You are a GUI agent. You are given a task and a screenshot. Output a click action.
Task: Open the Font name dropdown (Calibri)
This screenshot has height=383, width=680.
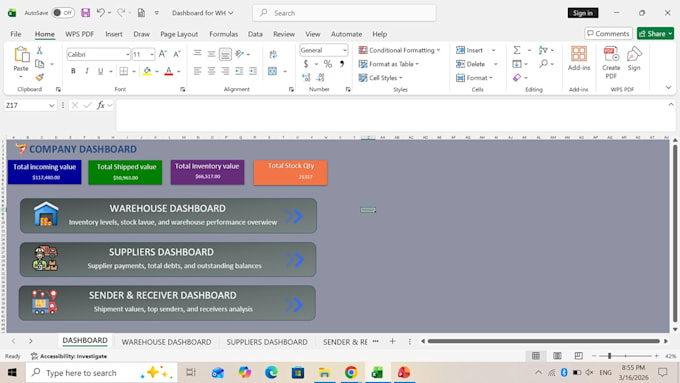point(128,54)
